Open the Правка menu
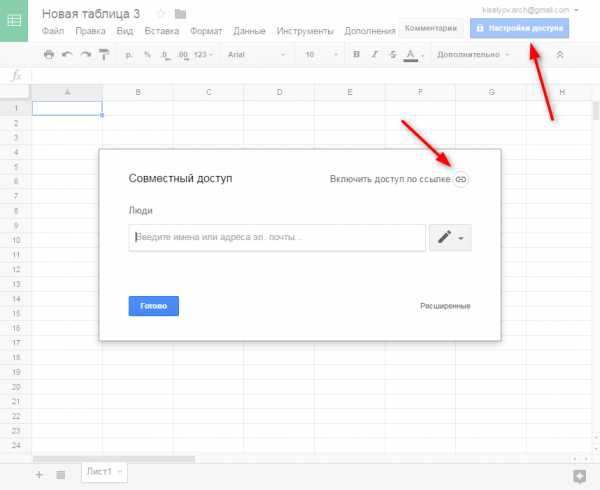 coord(90,31)
